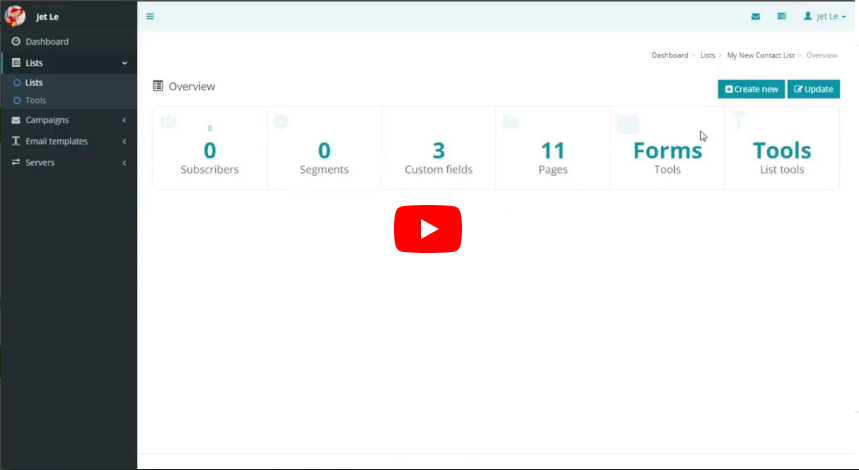
Task: Click the Update button
Action: click(x=814, y=89)
